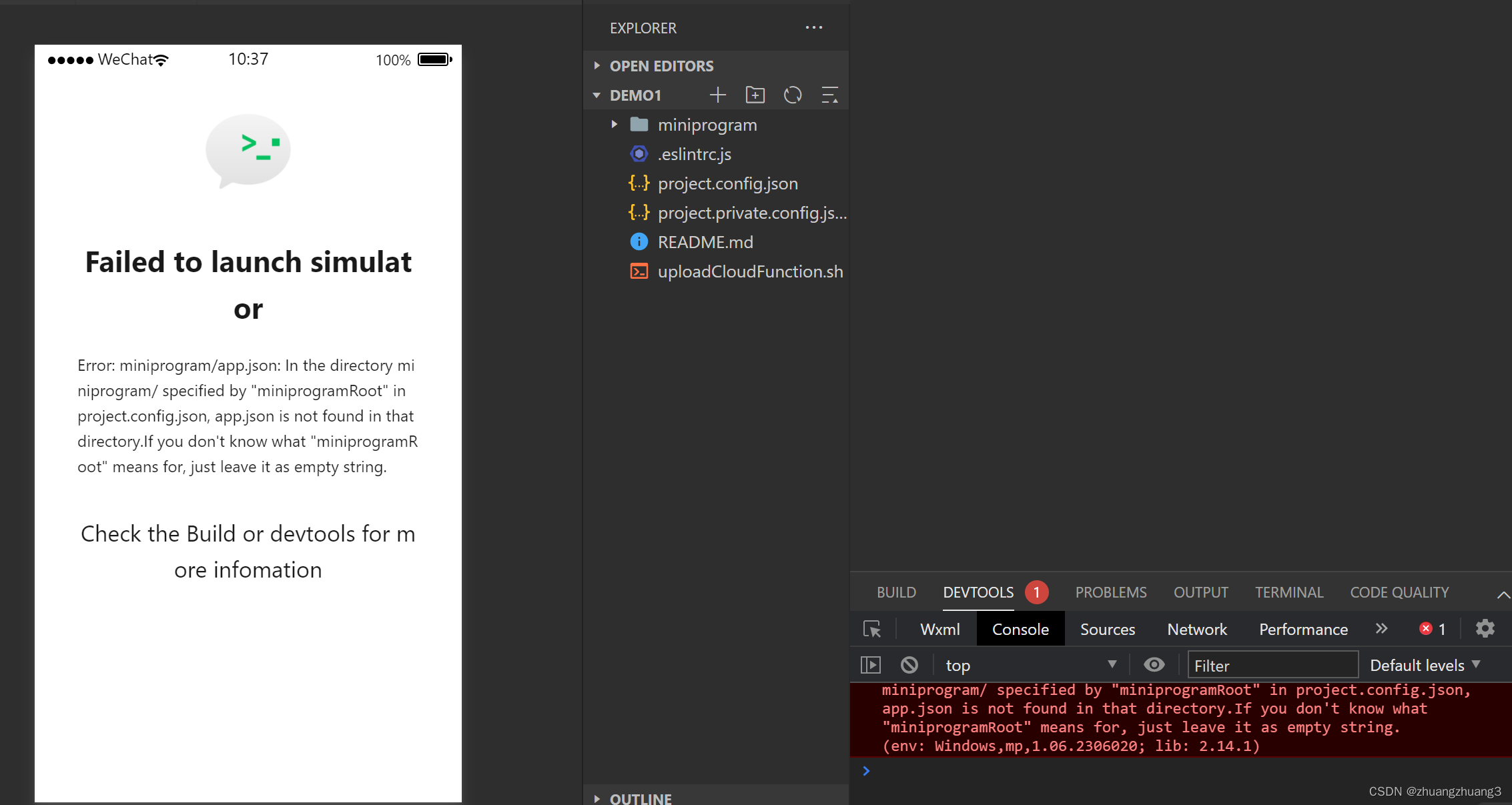This screenshot has height=805, width=1512.
Task: Click the simulator battery icon
Action: (435, 60)
